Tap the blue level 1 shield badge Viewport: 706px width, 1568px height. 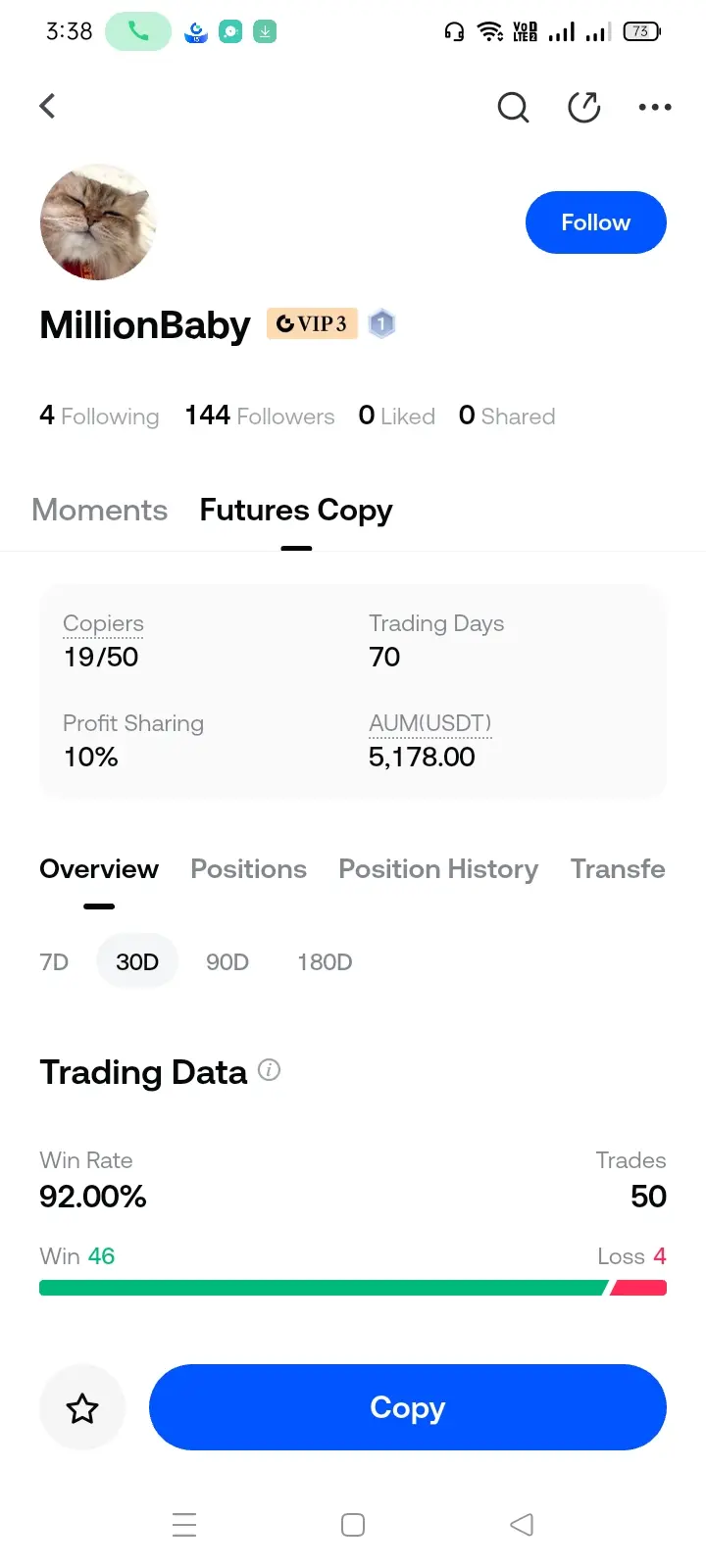pyautogui.click(x=381, y=323)
